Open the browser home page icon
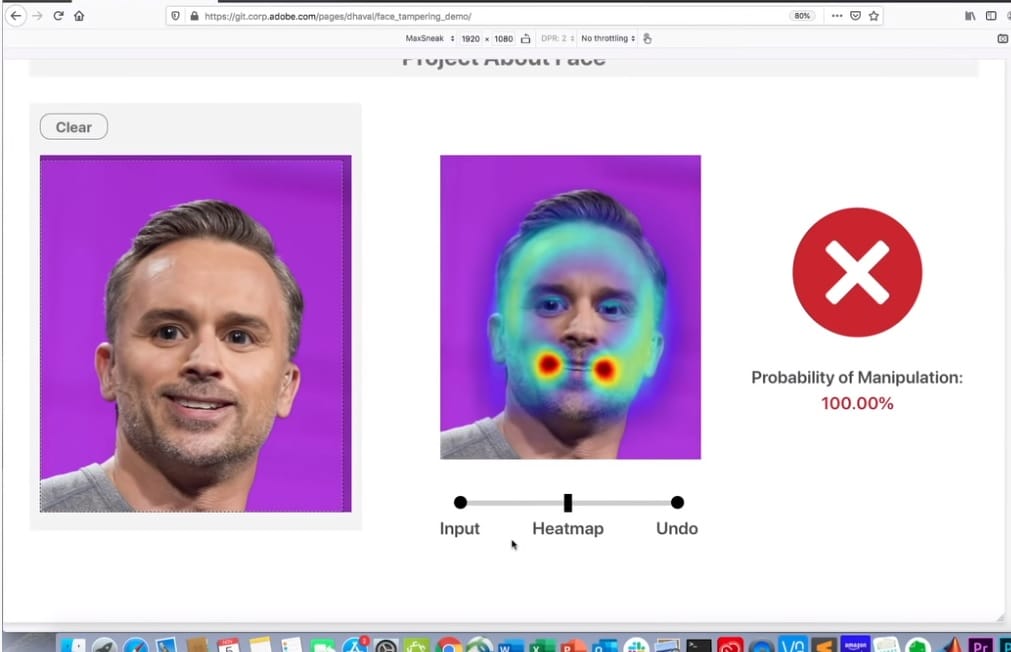The height and width of the screenshot is (652, 1011). [x=79, y=15]
